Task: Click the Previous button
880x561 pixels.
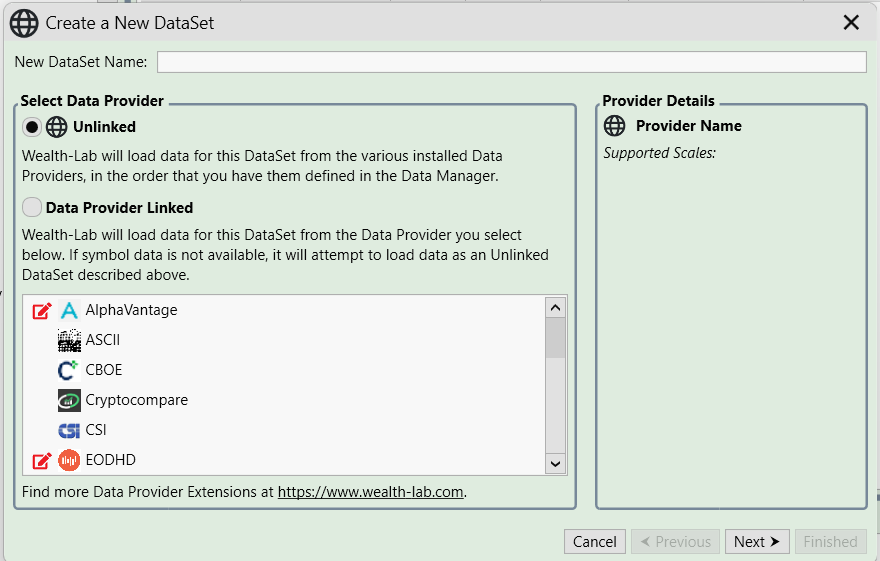Action: coord(675,541)
